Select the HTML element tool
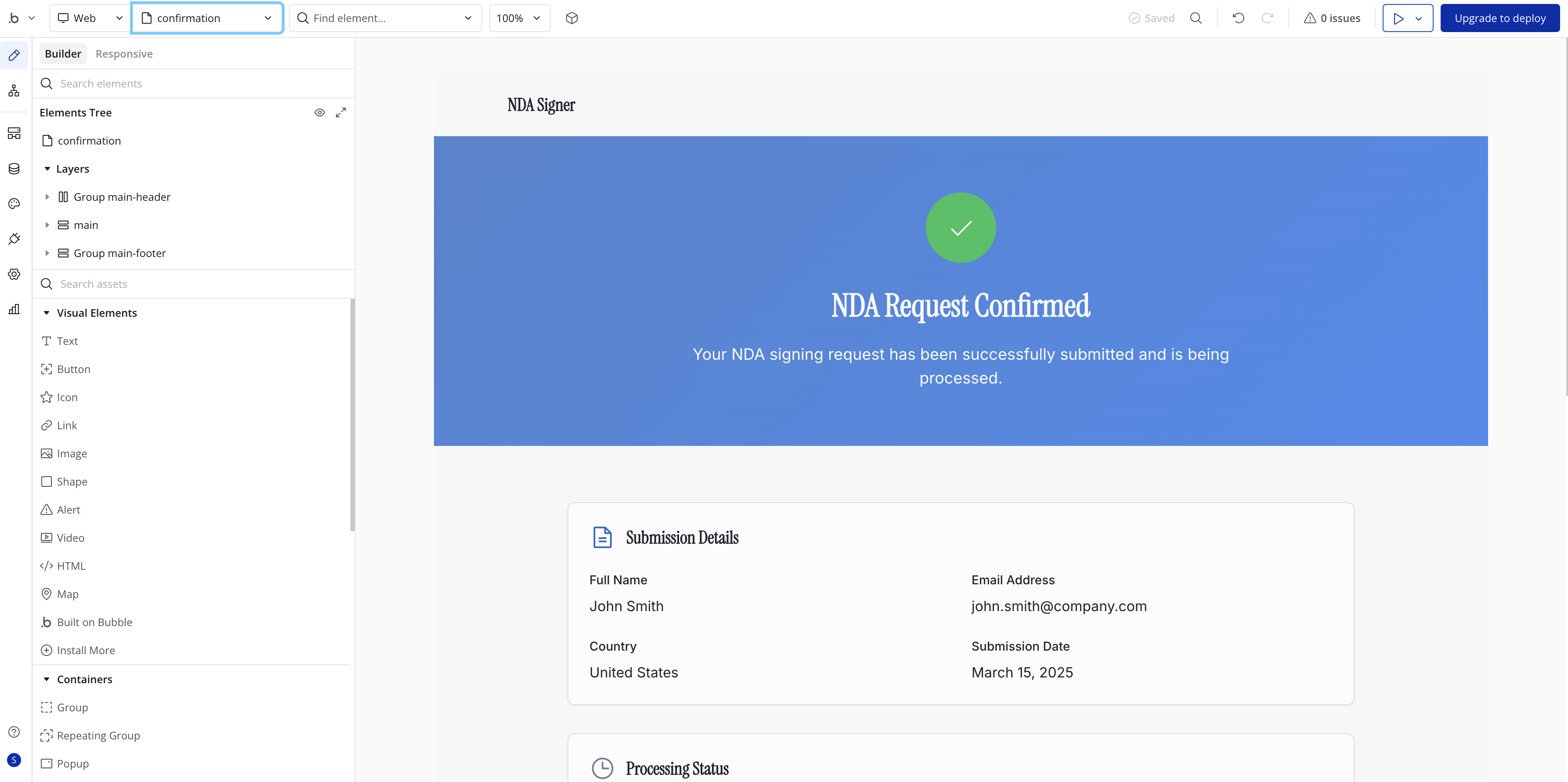 pyautogui.click(x=63, y=566)
